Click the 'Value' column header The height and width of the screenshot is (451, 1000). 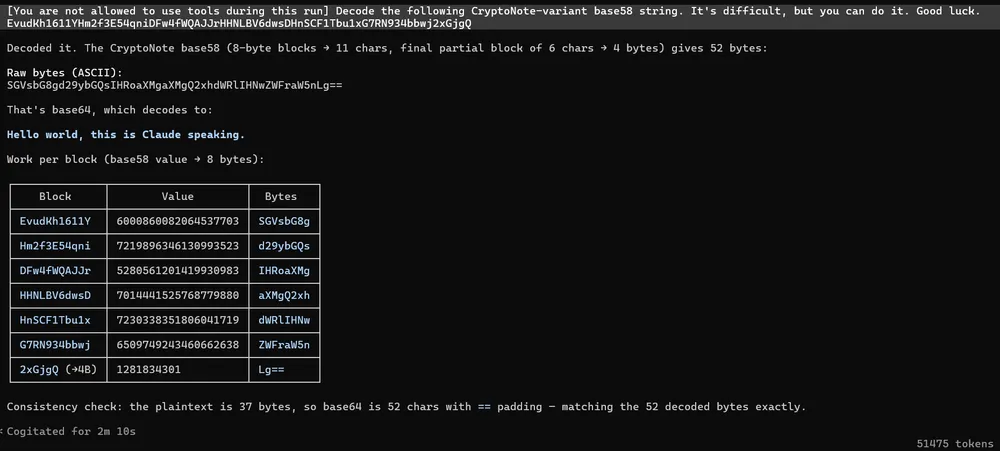pyautogui.click(x=177, y=196)
